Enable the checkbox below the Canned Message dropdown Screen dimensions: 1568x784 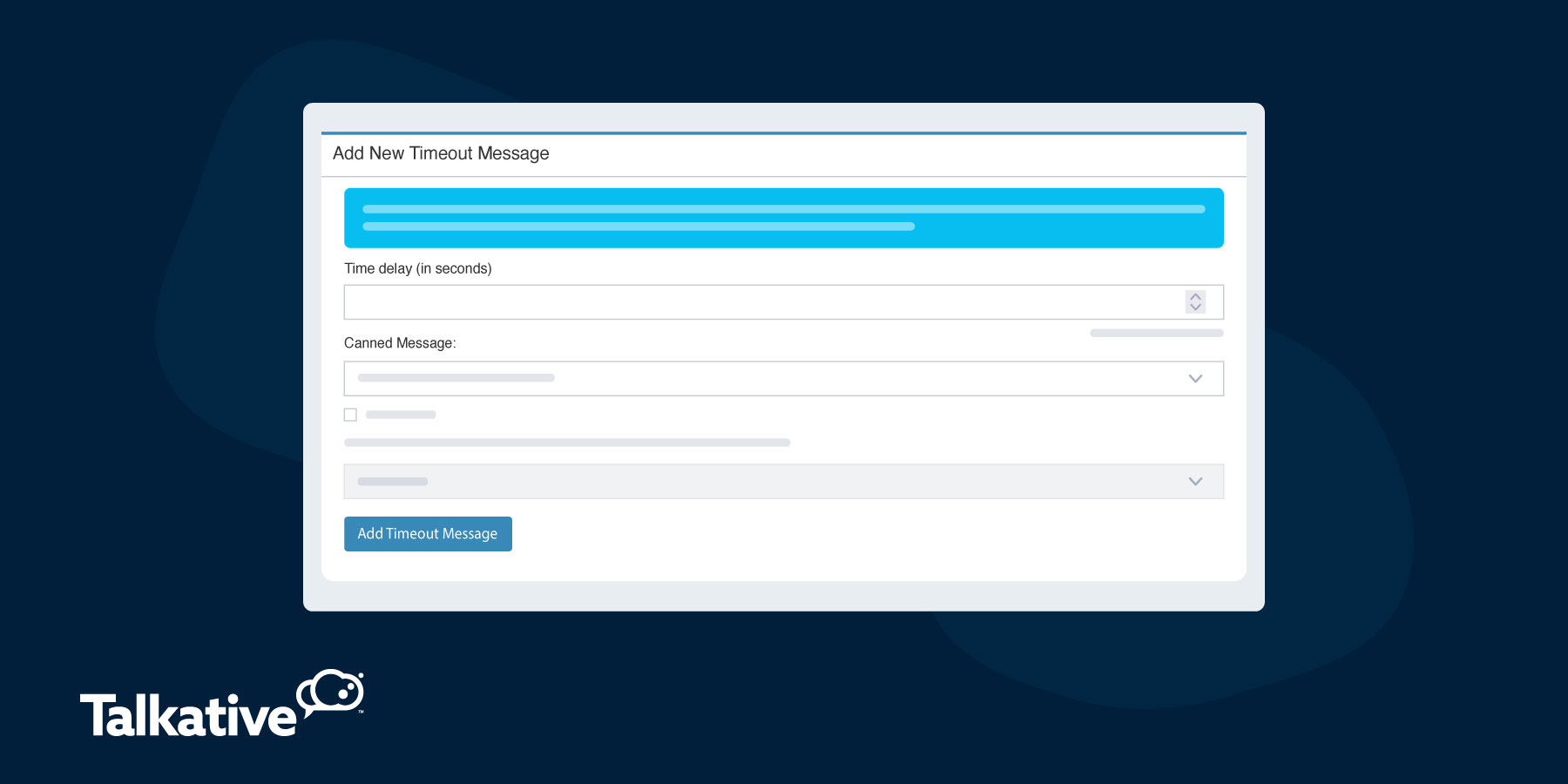pos(351,415)
